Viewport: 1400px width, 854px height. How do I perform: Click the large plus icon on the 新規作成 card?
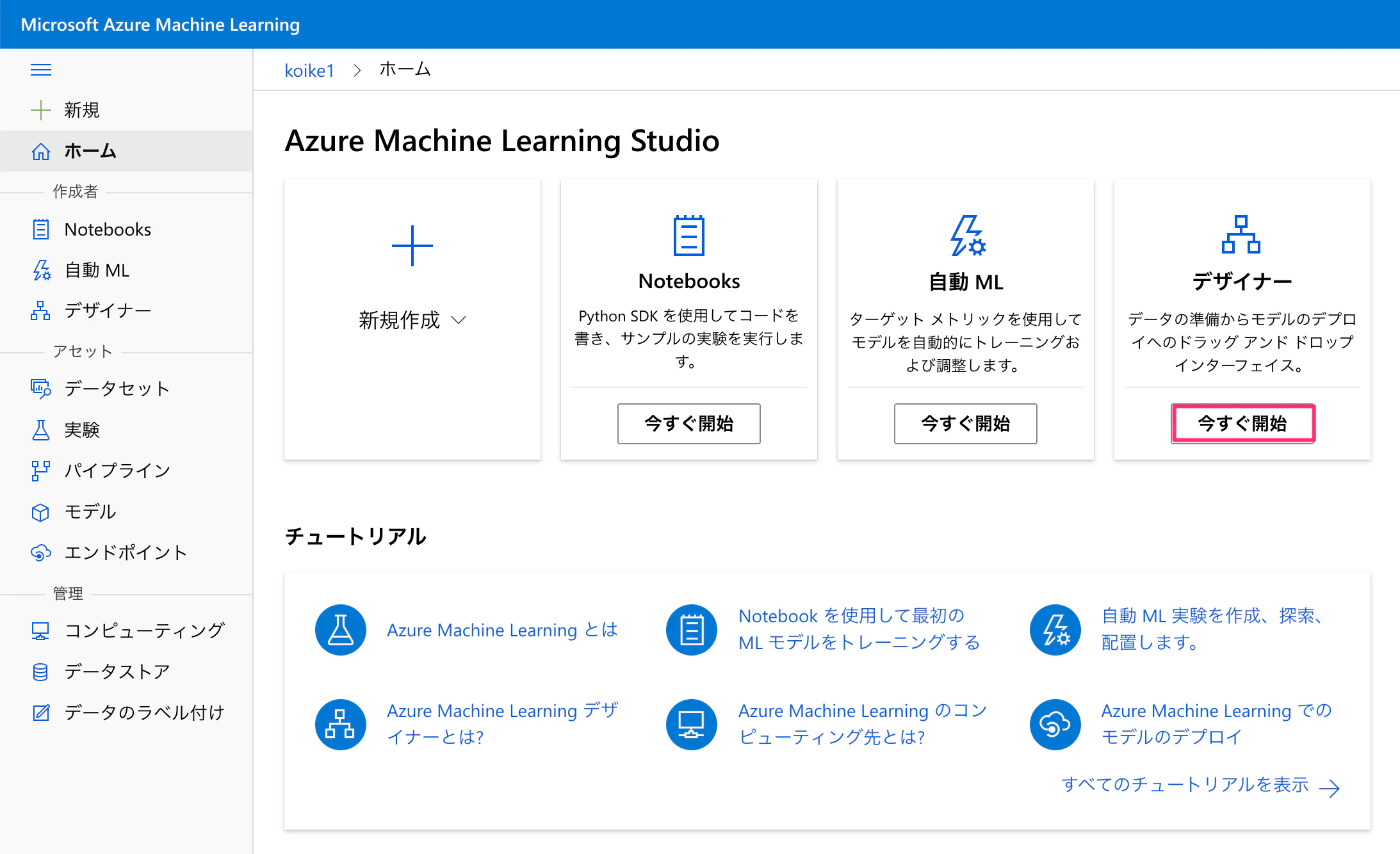click(x=412, y=245)
